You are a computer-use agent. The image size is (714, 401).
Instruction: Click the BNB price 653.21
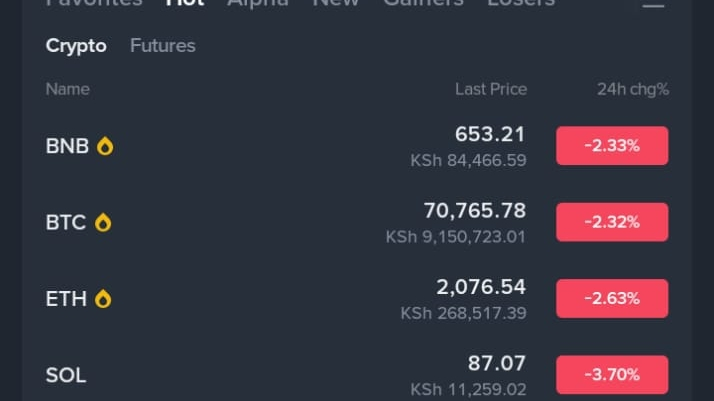pyautogui.click(x=489, y=134)
